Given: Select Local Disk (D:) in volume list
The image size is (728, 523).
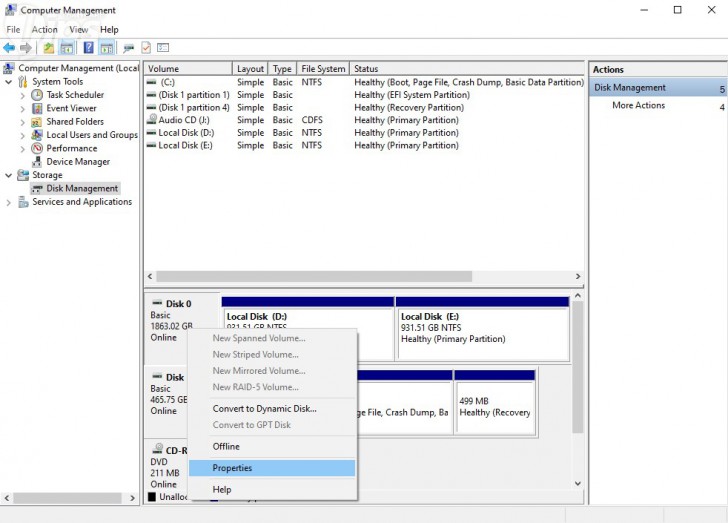Looking at the screenshot, I should point(364,133).
